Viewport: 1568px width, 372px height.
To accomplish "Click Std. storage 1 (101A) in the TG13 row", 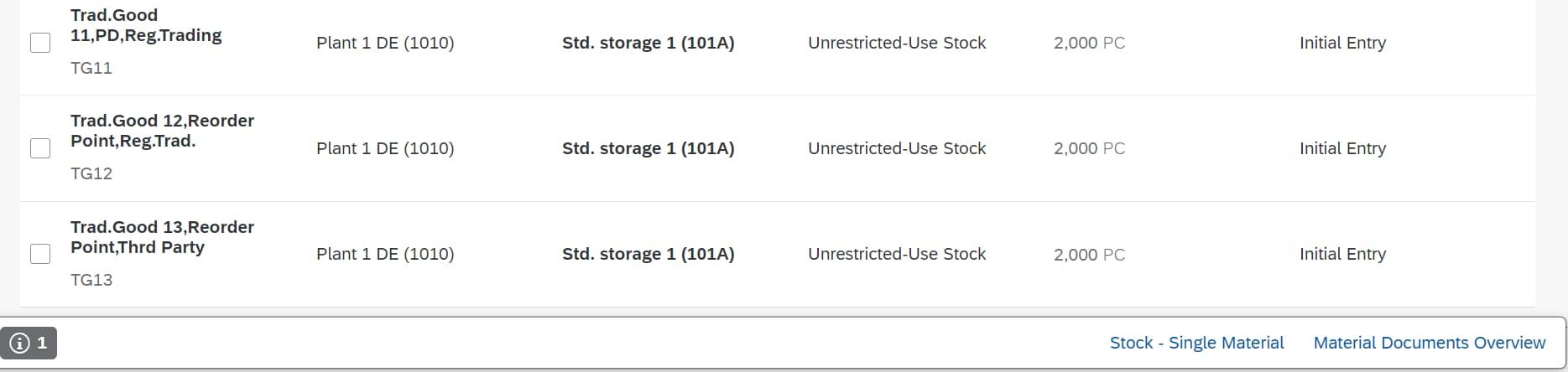I will [x=648, y=254].
